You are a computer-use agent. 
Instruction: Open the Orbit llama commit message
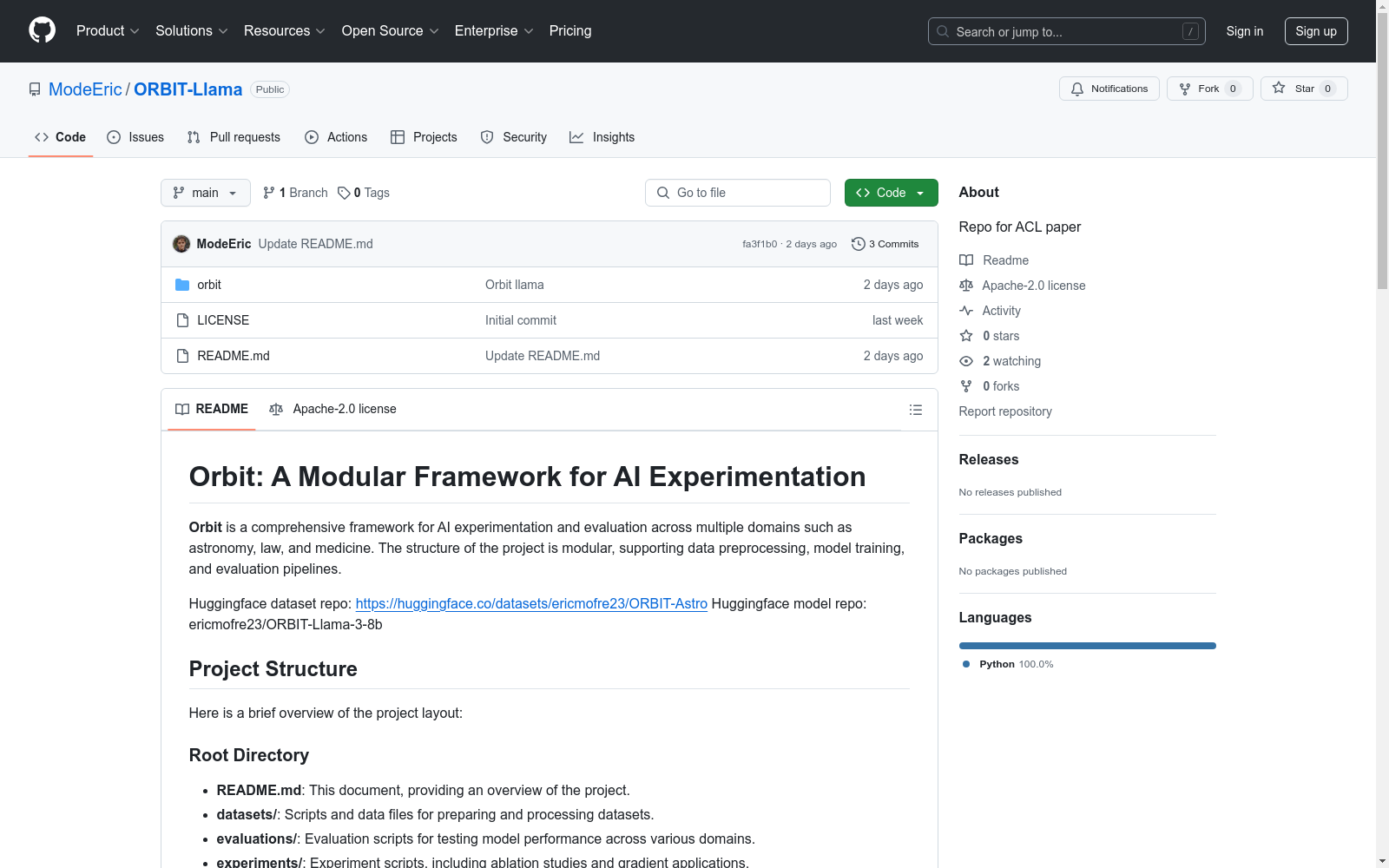[x=515, y=285]
